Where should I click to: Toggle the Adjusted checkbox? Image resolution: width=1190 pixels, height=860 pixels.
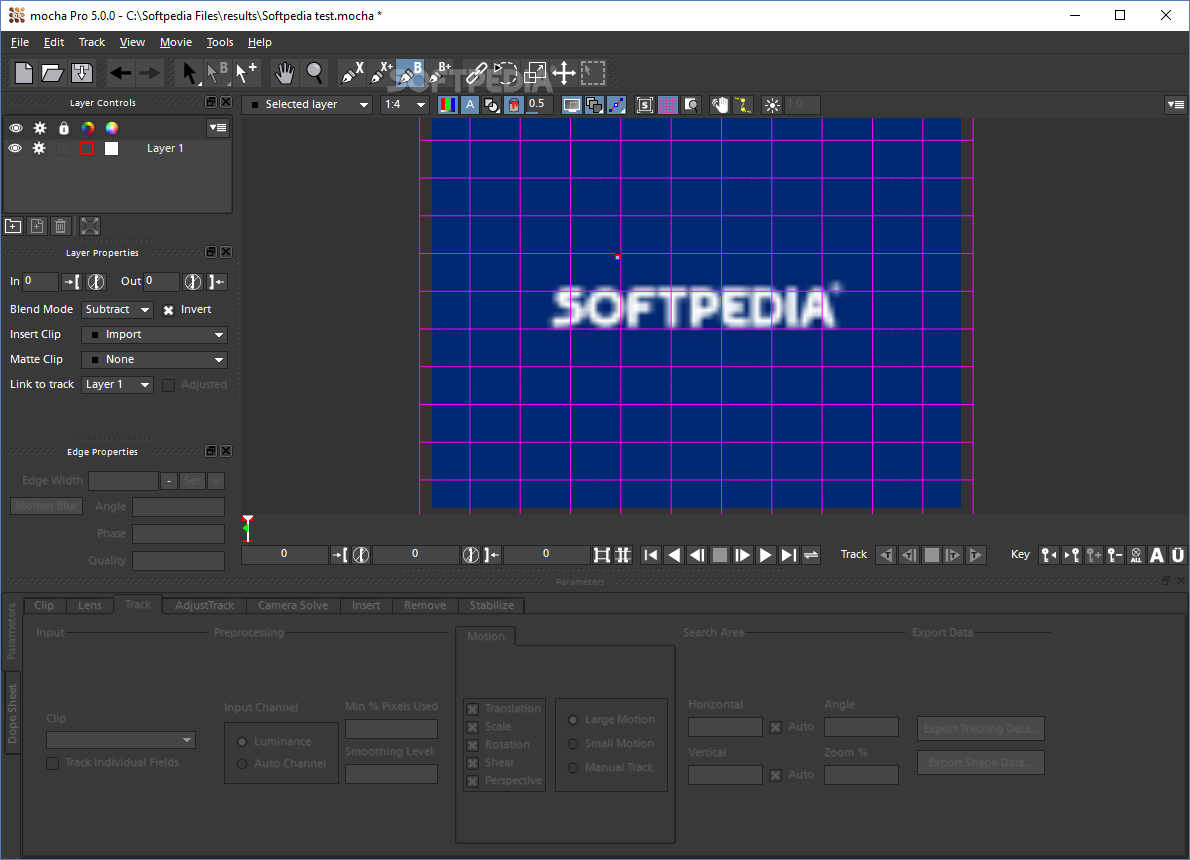coord(168,385)
